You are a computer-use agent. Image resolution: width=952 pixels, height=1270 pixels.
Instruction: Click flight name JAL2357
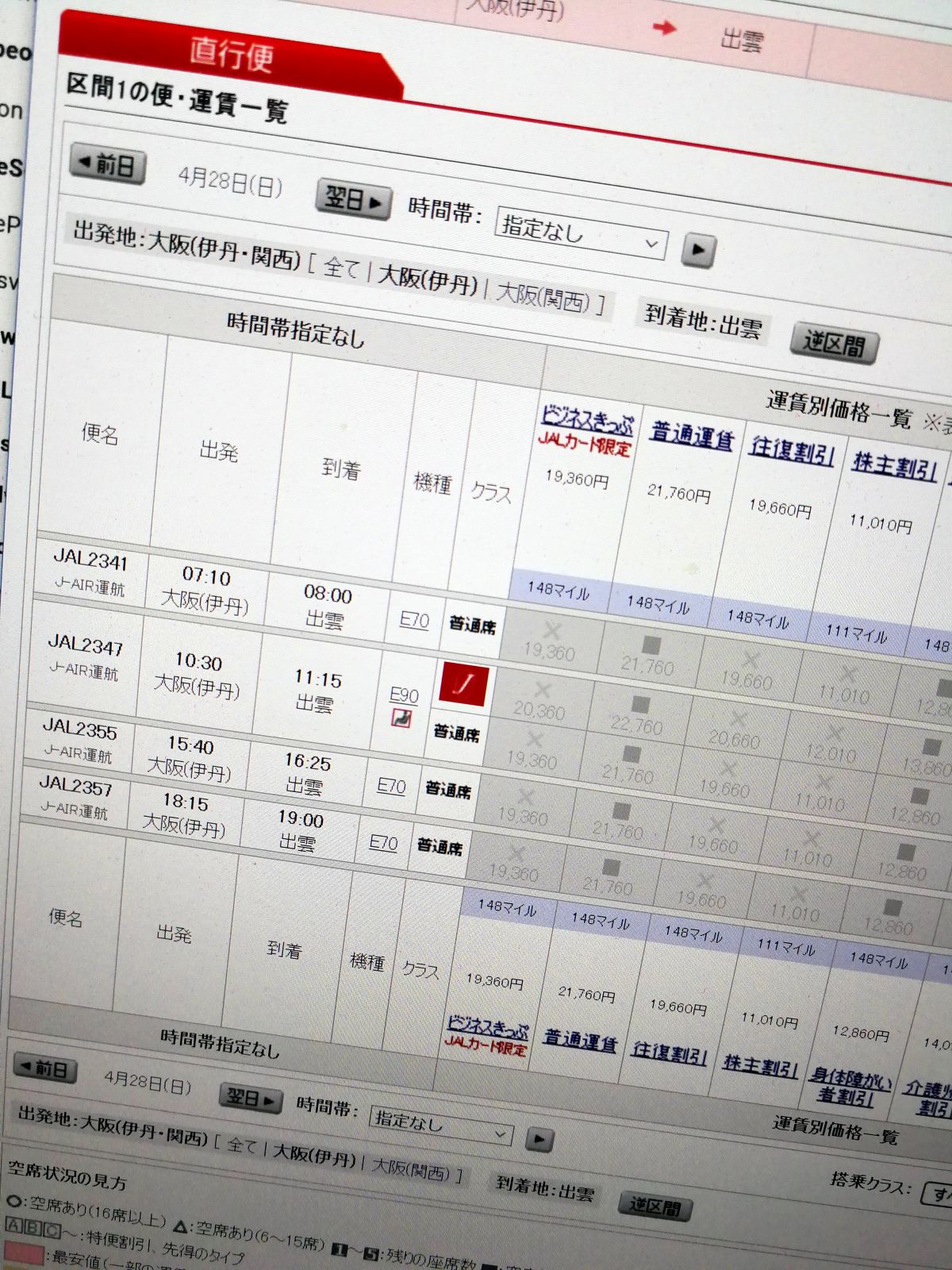click(x=76, y=786)
